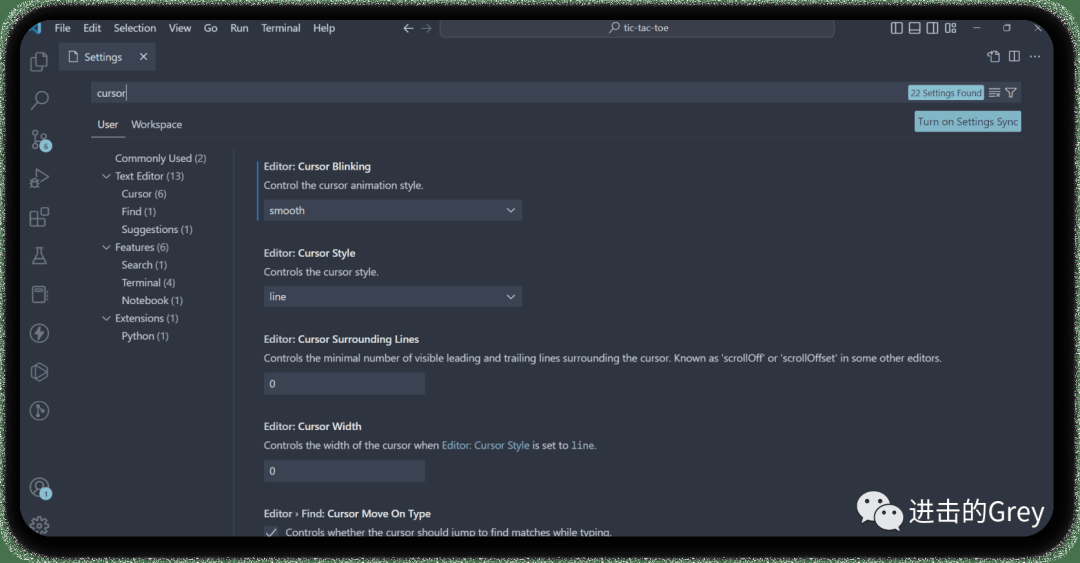
Task: Open the lightning bolt view in activity bar
Action: [39, 333]
